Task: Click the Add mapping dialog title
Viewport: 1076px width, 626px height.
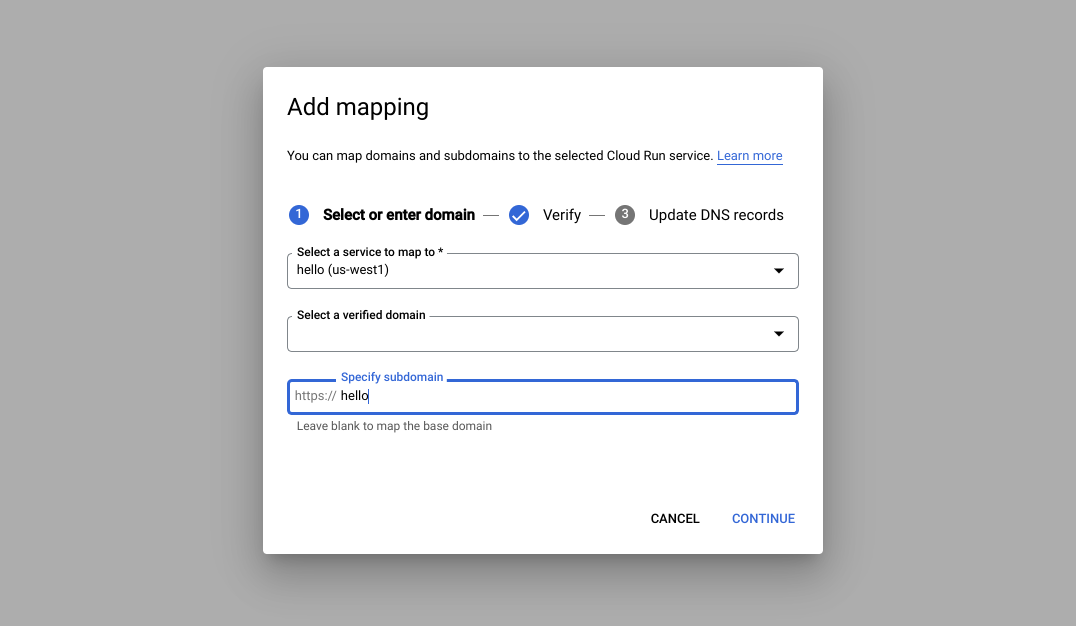Action: coord(358,106)
